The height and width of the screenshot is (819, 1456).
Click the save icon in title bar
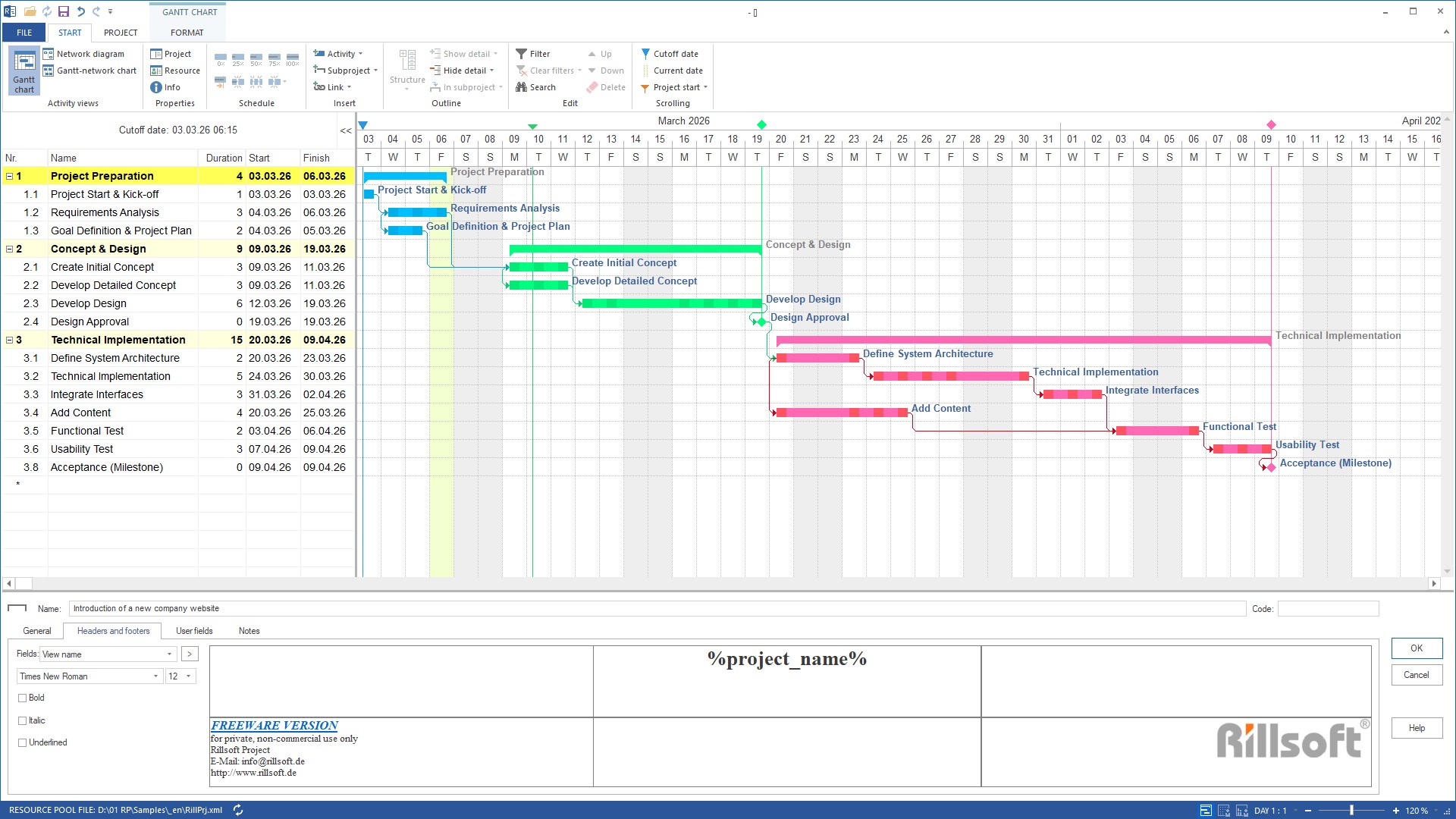click(64, 11)
